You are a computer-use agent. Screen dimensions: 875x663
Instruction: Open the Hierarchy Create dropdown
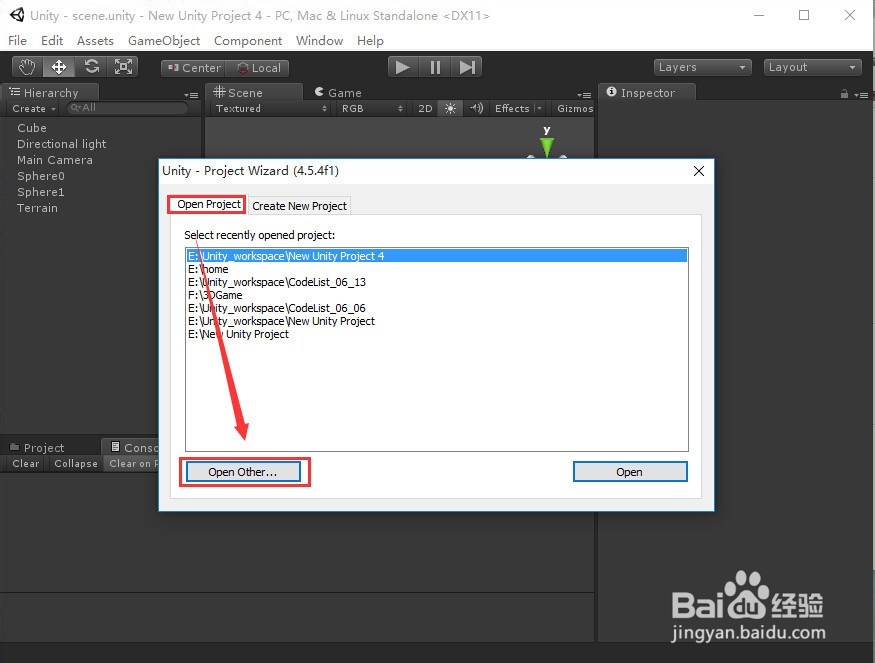[x=33, y=108]
